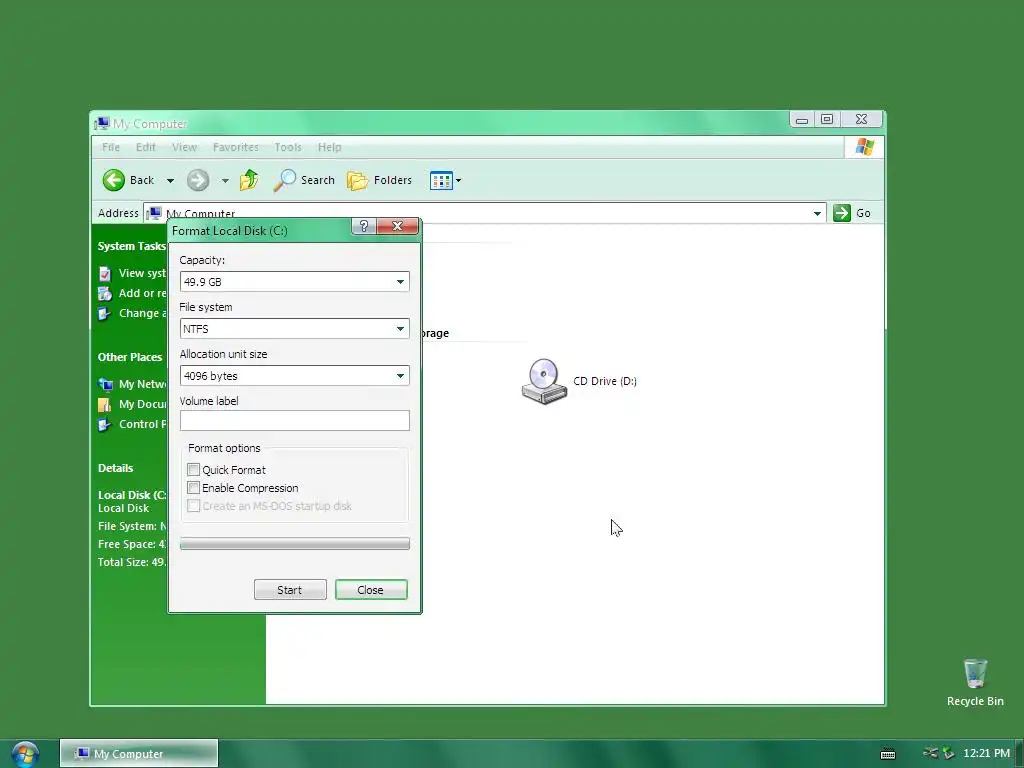Image resolution: width=1024 pixels, height=768 pixels.
Task: Open the Tools menu
Action: (x=288, y=147)
